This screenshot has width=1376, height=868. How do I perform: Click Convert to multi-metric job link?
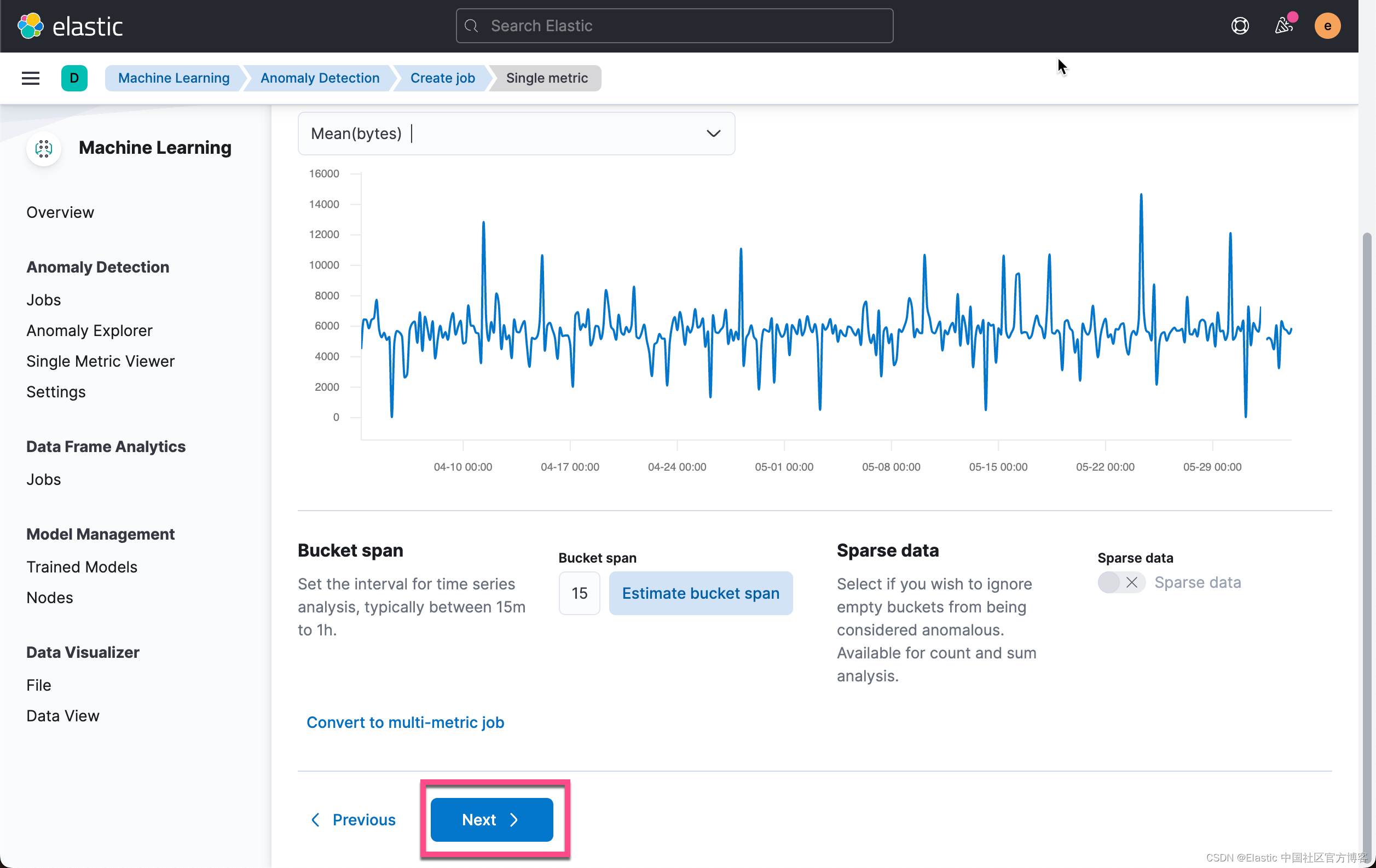405,722
